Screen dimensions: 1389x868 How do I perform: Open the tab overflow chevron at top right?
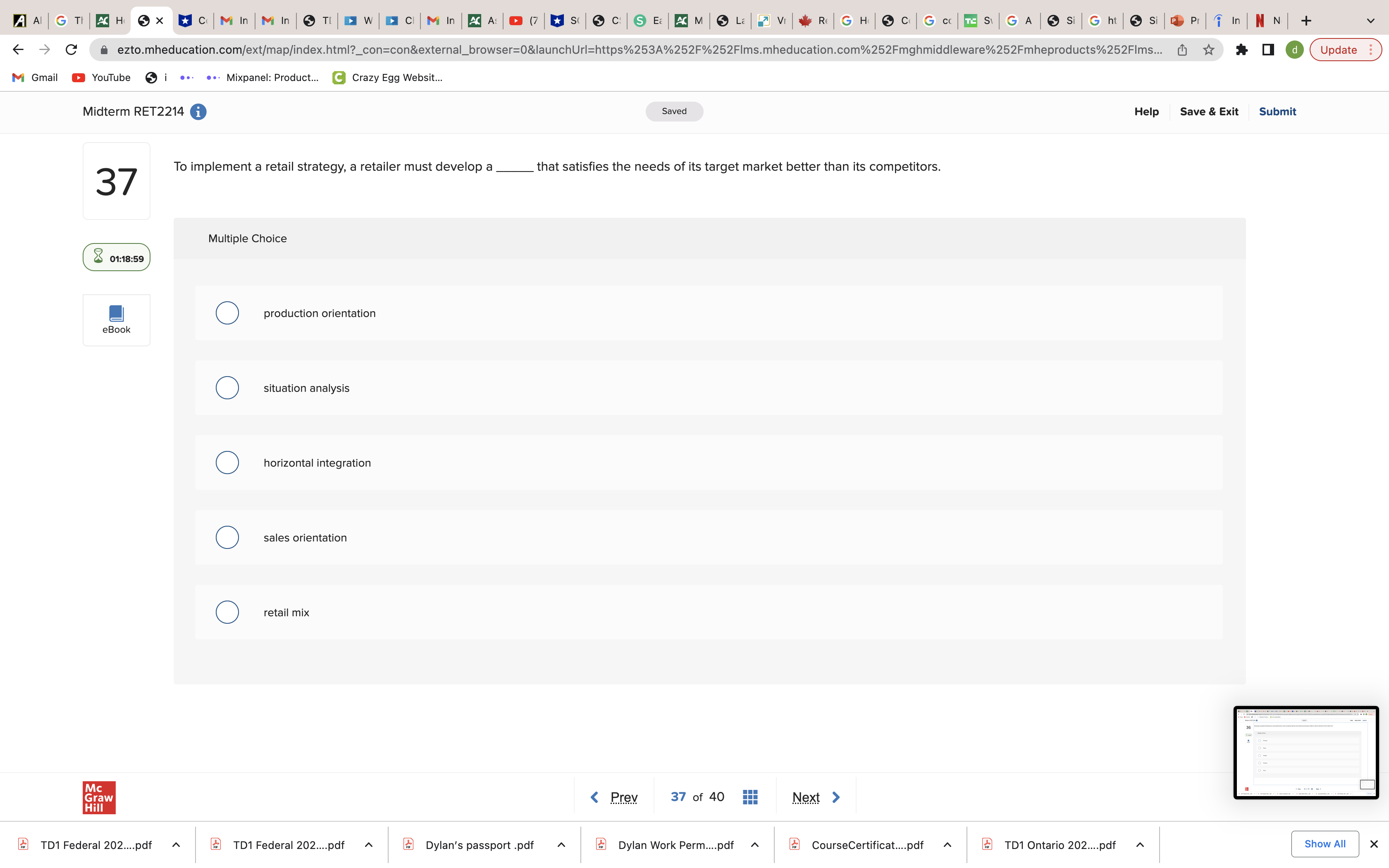(1371, 21)
